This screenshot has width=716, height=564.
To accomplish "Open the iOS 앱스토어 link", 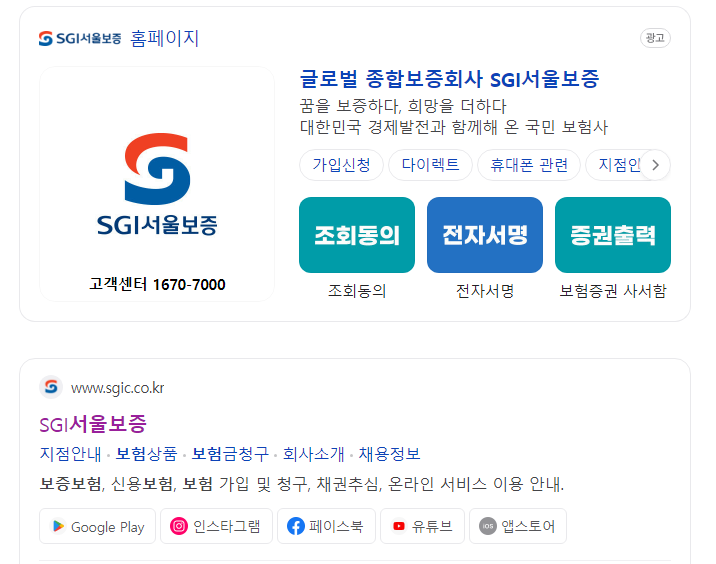I will point(518,526).
